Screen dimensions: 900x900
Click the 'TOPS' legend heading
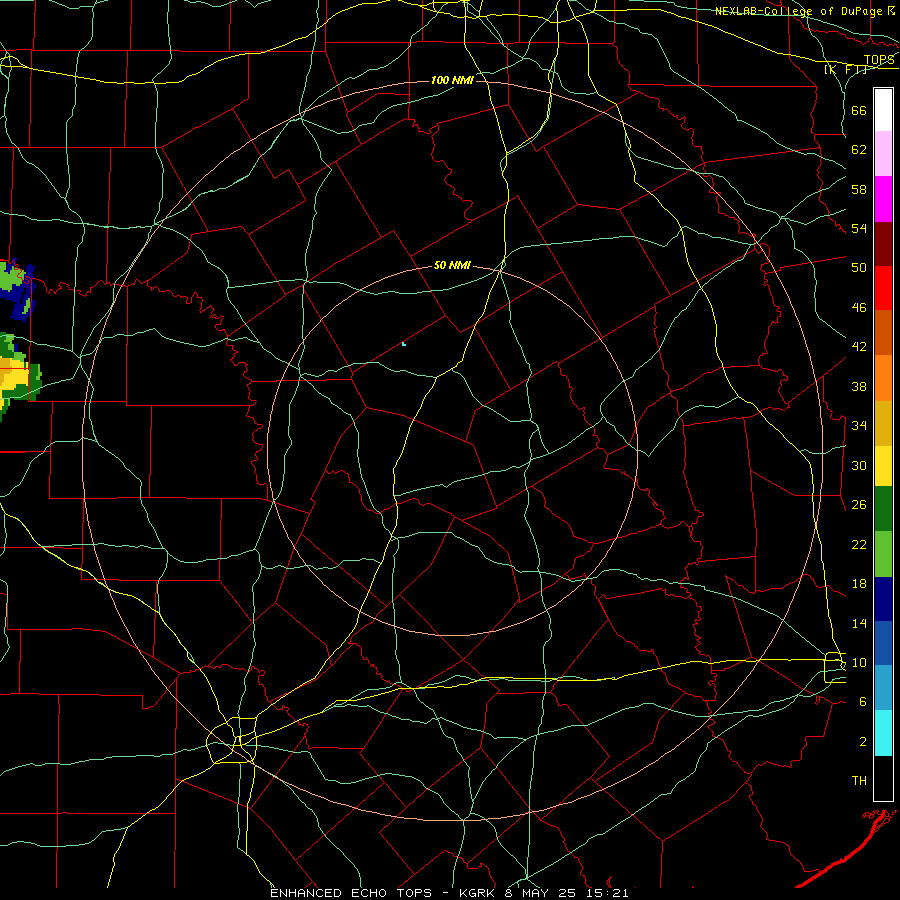pyautogui.click(x=879, y=60)
